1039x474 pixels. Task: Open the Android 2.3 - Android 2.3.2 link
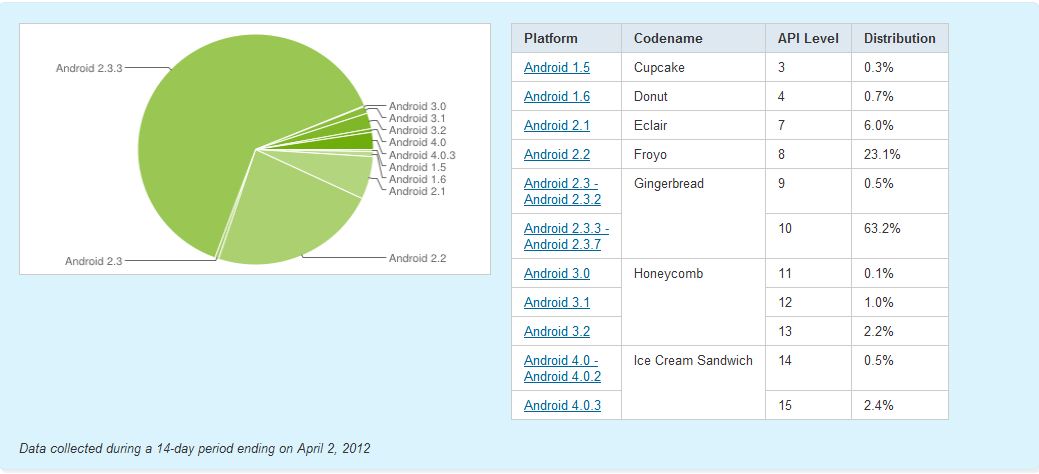(561, 191)
